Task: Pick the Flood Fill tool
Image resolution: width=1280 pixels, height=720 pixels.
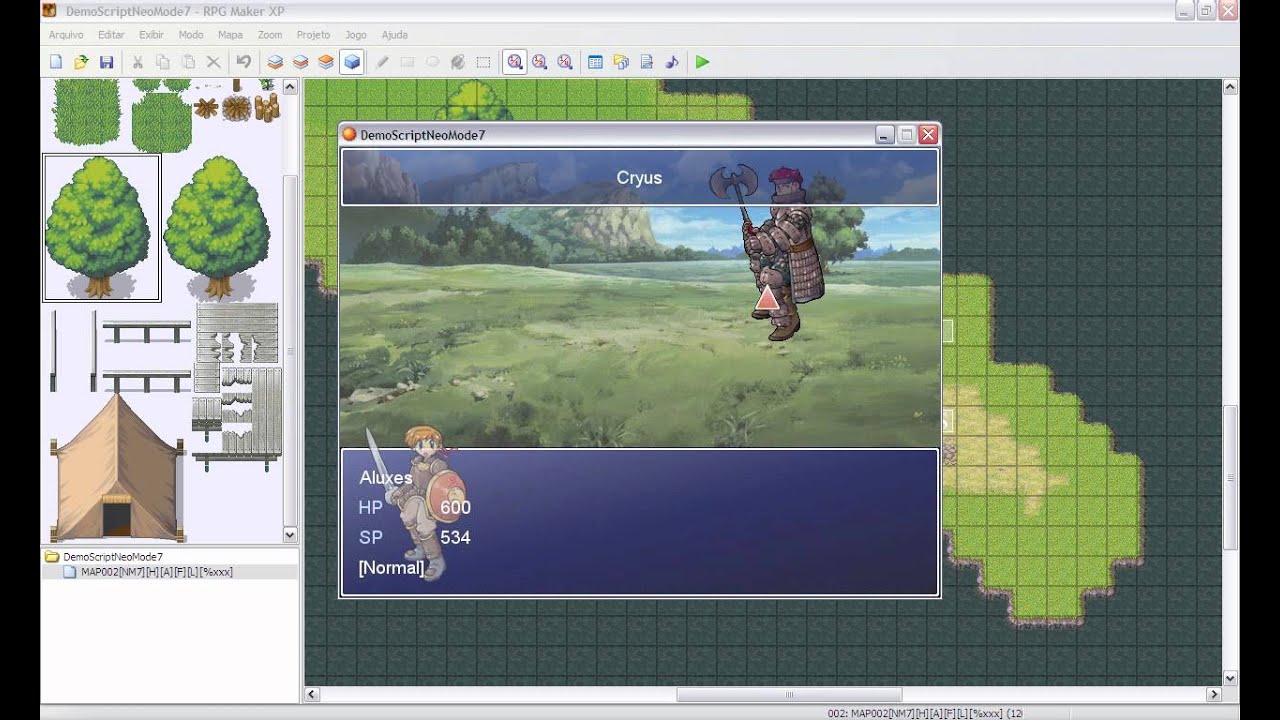Action: click(457, 62)
